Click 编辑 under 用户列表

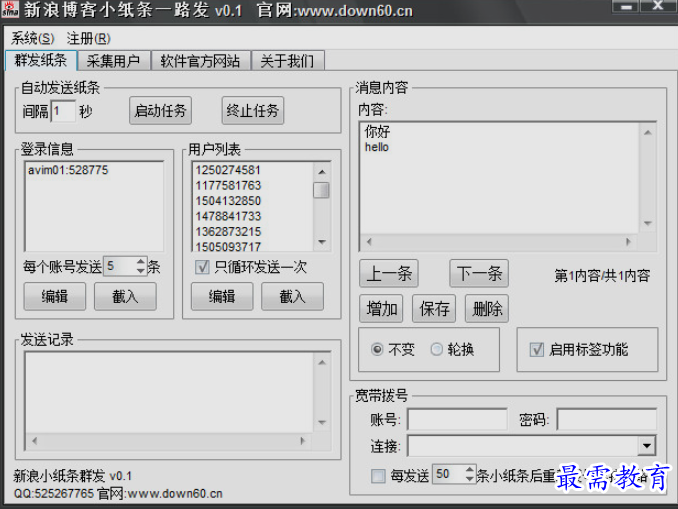tap(222, 297)
